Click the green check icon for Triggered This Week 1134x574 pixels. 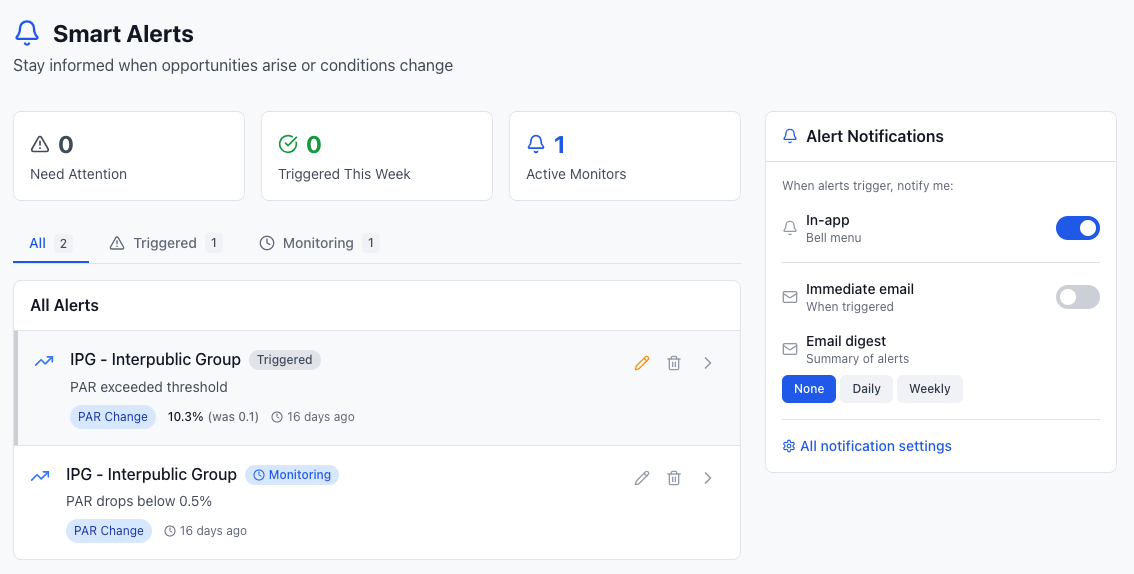pos(288,145)
